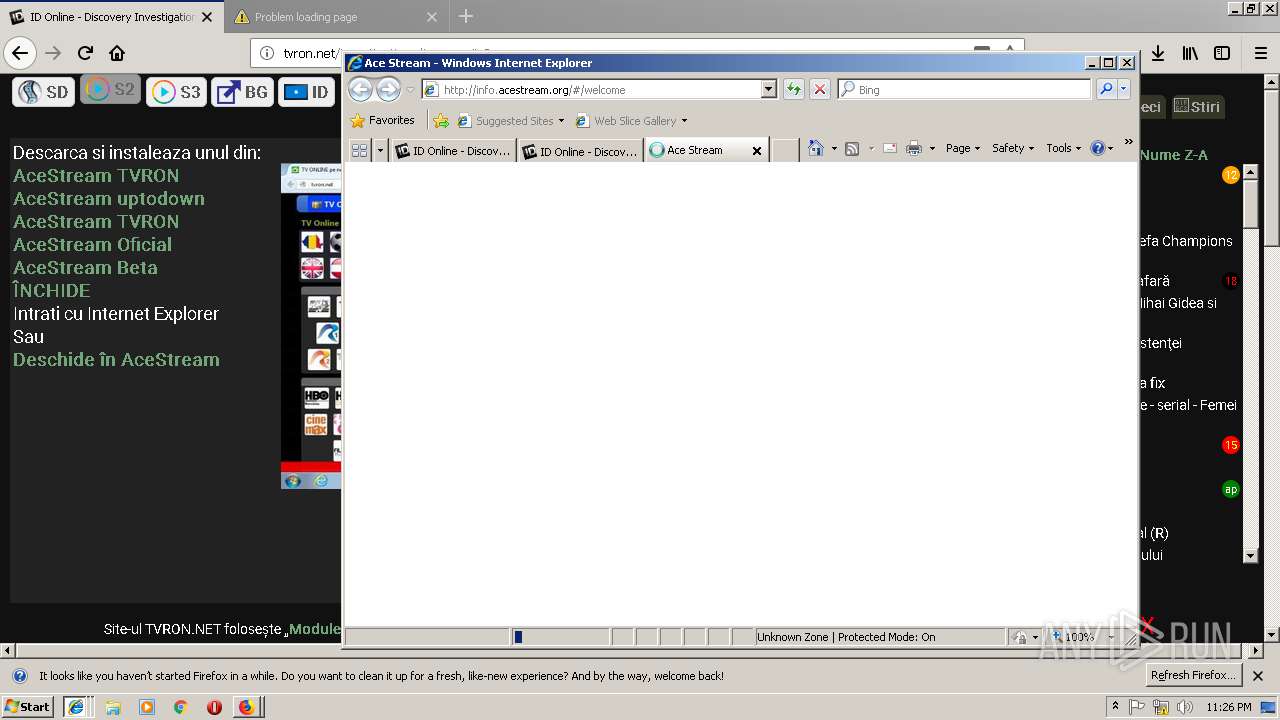Open Firefox downloads arrow
The height and width of the screenshot is (720, 1280).
(1157, 53)
